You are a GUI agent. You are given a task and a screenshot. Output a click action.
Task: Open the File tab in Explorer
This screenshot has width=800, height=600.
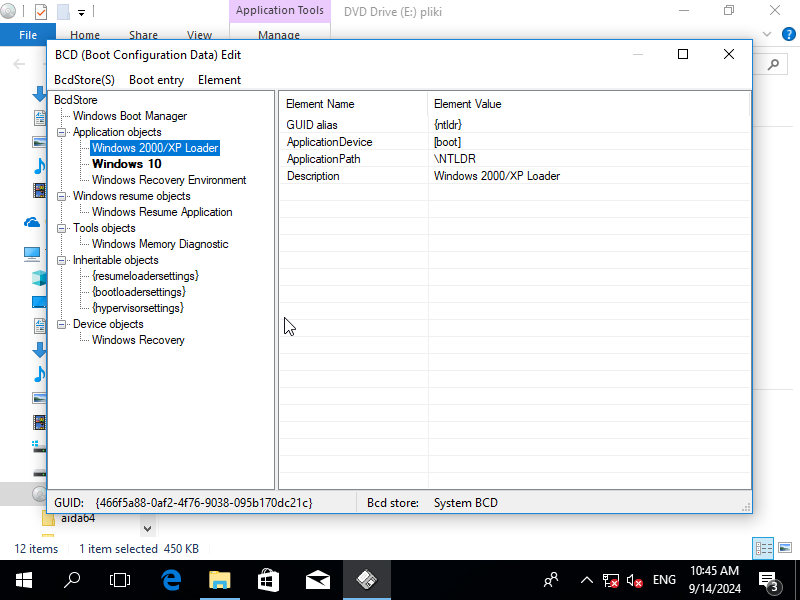coord(28,35)
